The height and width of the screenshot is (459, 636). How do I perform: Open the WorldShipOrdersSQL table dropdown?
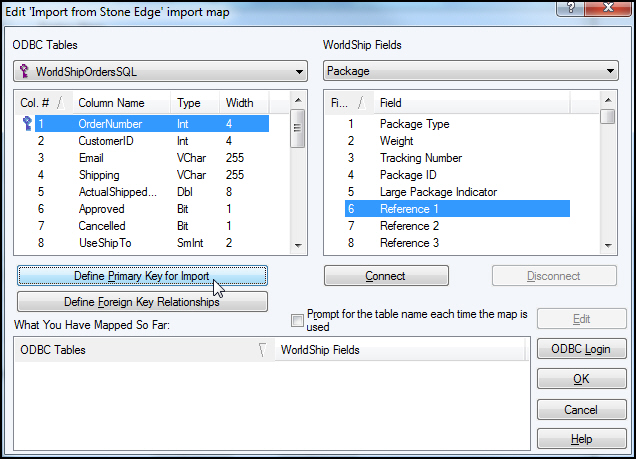(x=160, y=71)
